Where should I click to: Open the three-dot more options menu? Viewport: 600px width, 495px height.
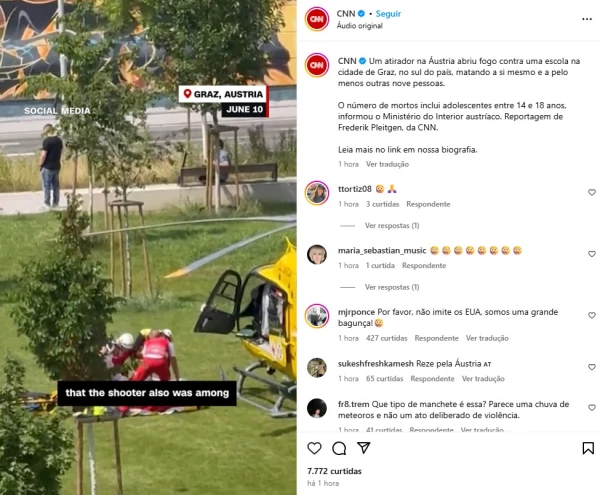click(x=587, y=19)
